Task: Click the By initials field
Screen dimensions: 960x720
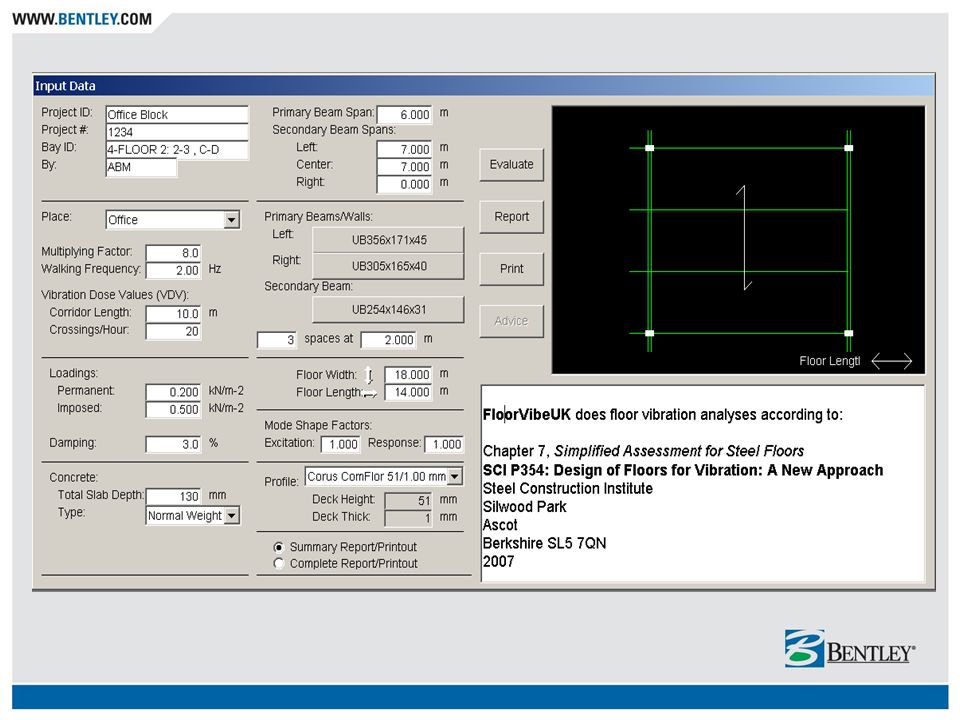Action: [141, 167]
